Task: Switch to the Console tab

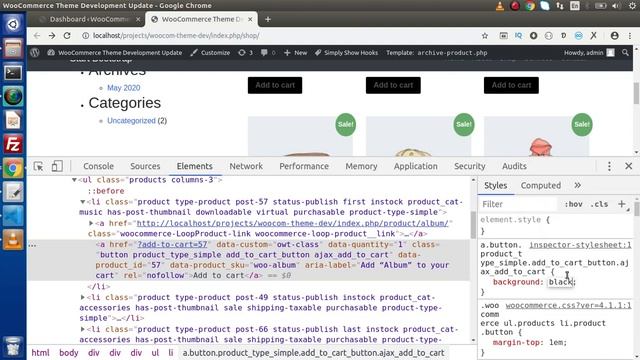Action: (x=98, y=166)
